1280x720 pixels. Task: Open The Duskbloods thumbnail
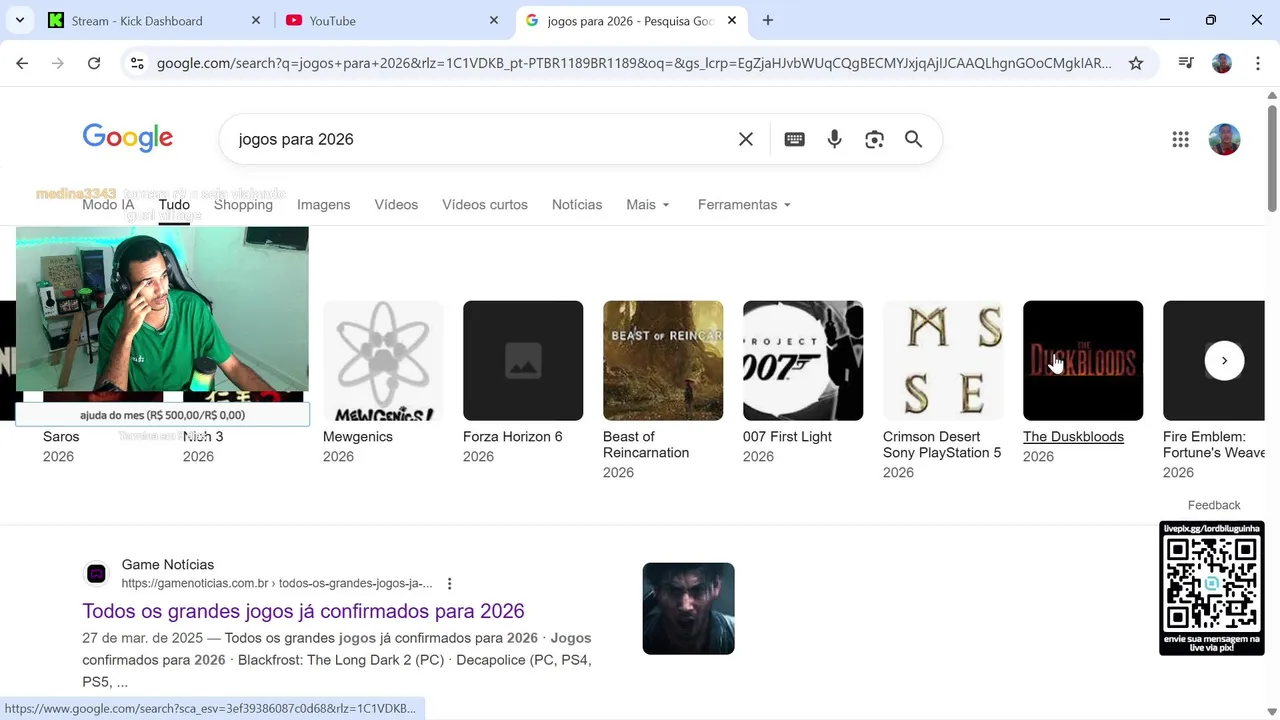1083,360
